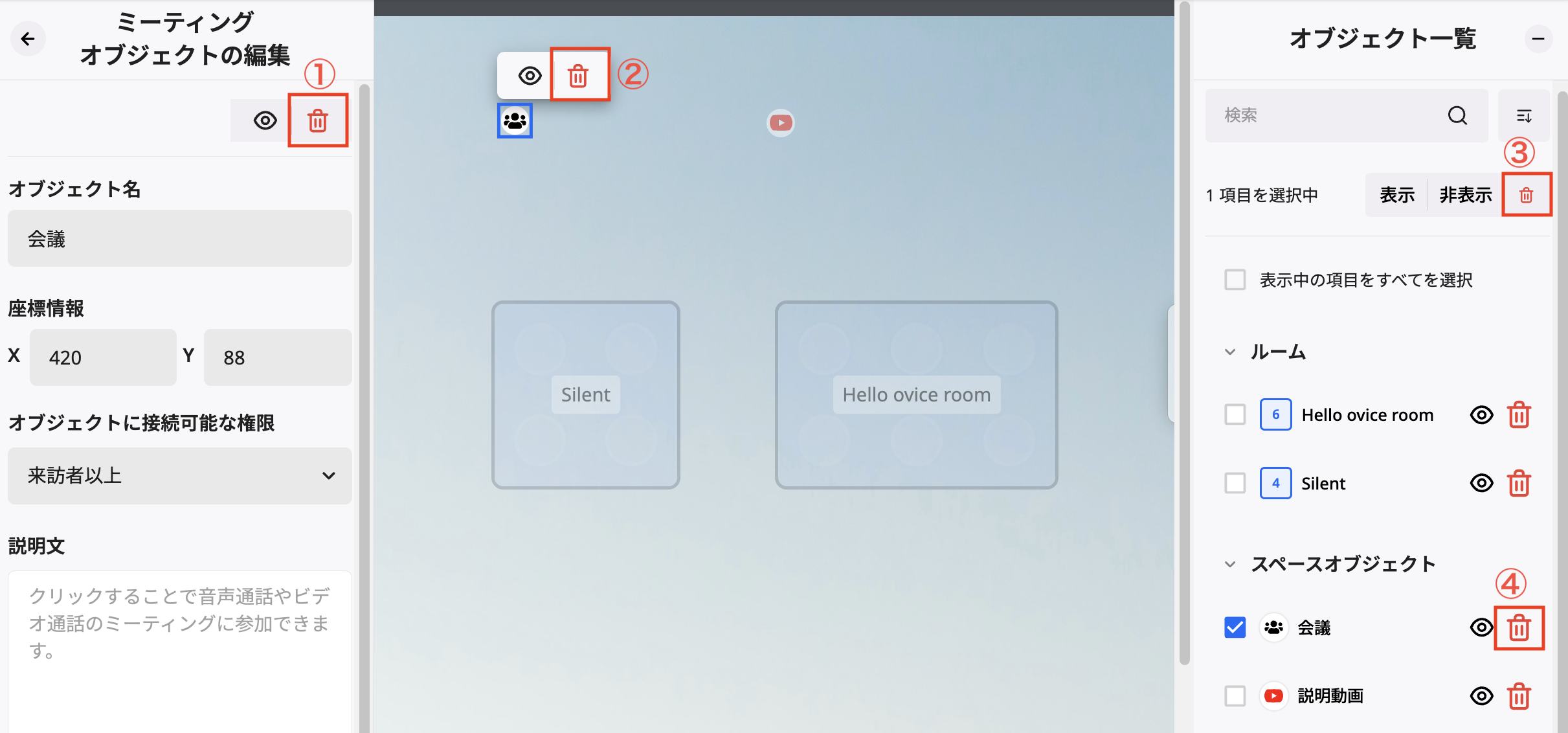This screenshot has height=733, width=1568.
Task: Delete the 会議 object via its trash icon
Action: point(1519,627)
